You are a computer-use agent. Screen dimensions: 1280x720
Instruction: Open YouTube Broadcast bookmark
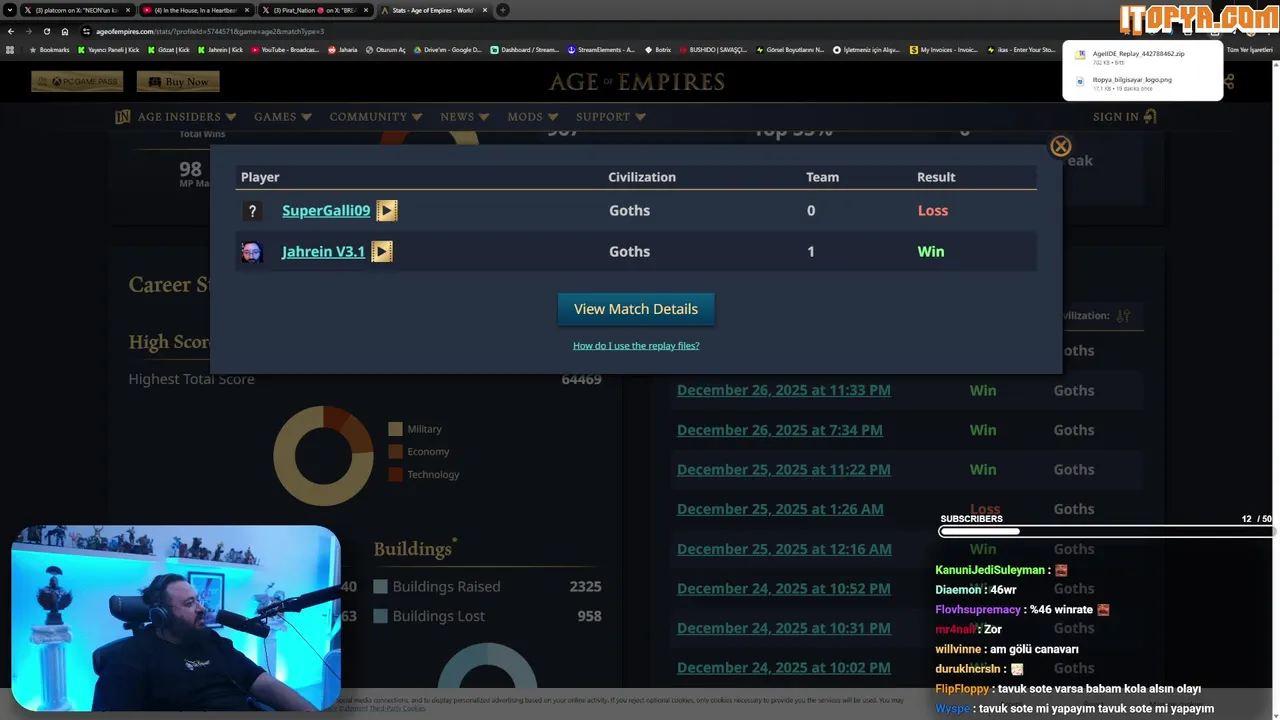click(x=285, y=49)
